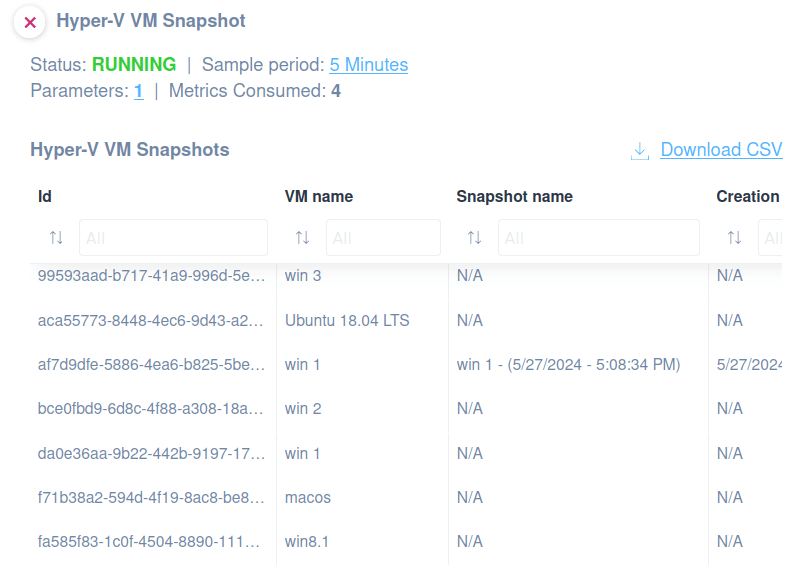Click the VM name 'win 2'

(x=303, y=409)
